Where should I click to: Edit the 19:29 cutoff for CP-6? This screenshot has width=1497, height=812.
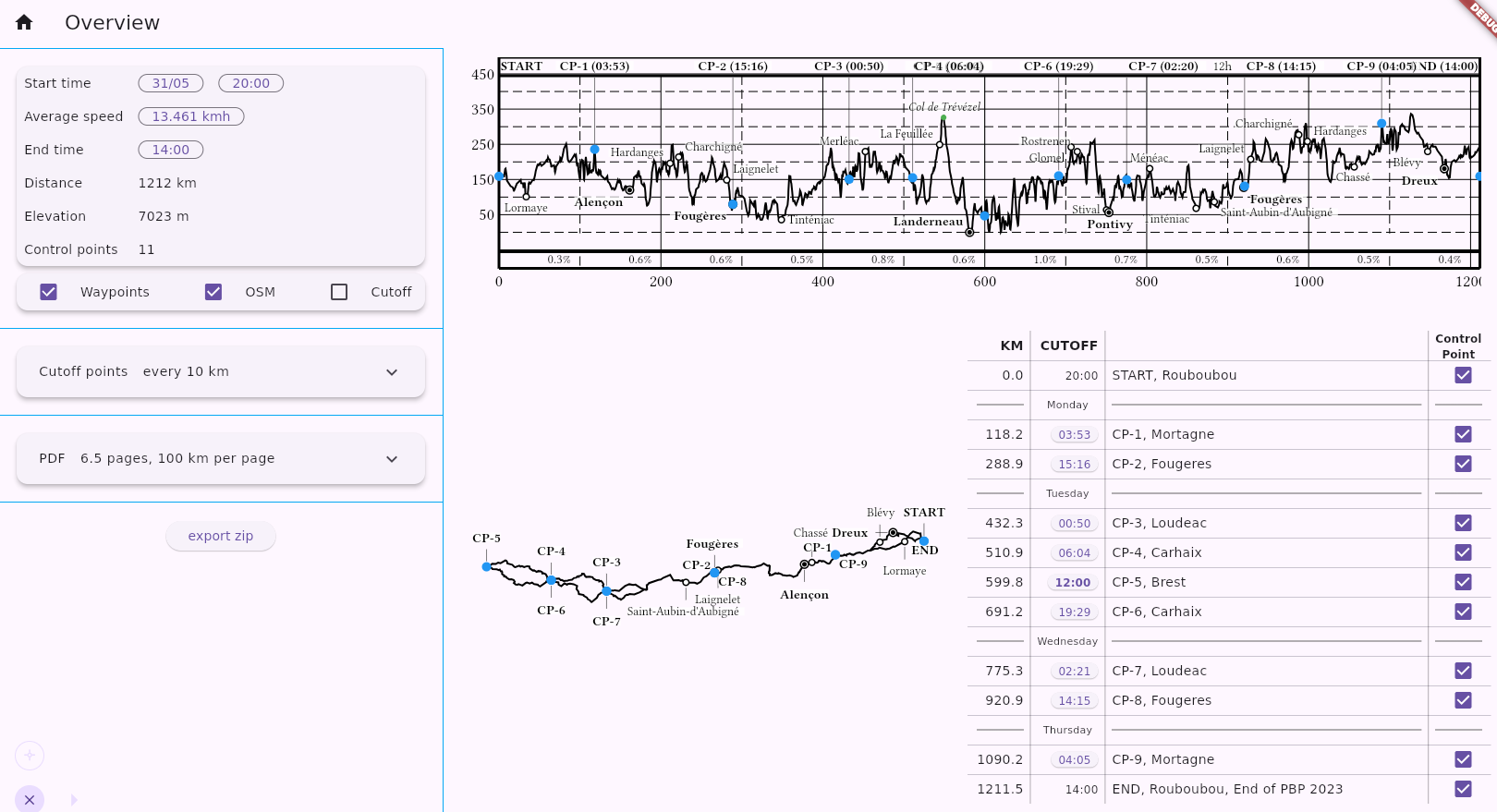[x=1075, y=612]
